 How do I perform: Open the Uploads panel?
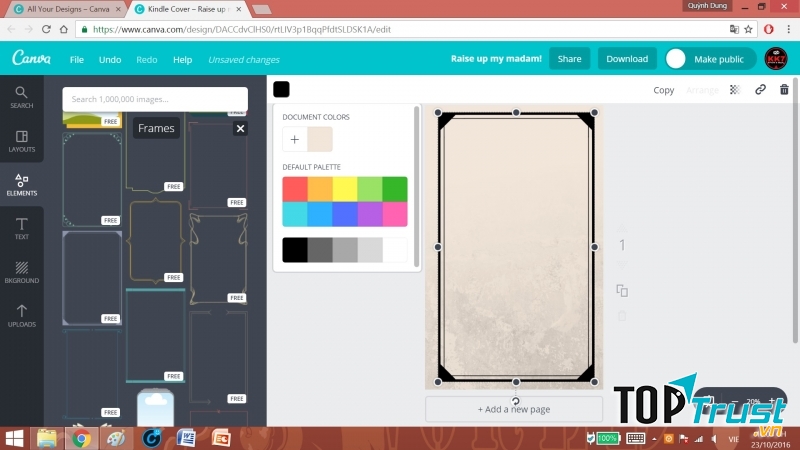(x=21, y=316)
